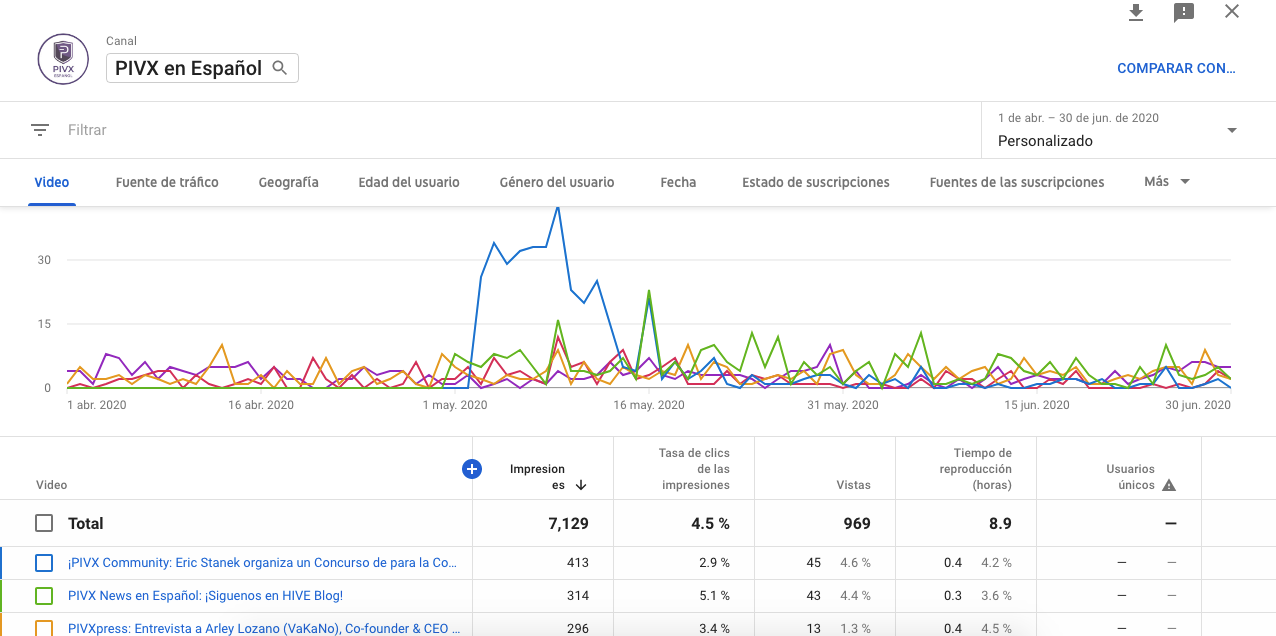Screen dimensions: 1276x636
Task: Click impressions value 296
Action: click(x=577, y=629)
